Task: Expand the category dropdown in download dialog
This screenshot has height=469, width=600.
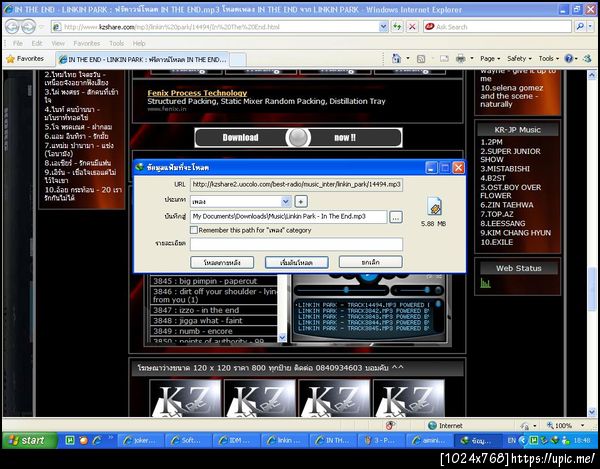Action: [286, 201]
